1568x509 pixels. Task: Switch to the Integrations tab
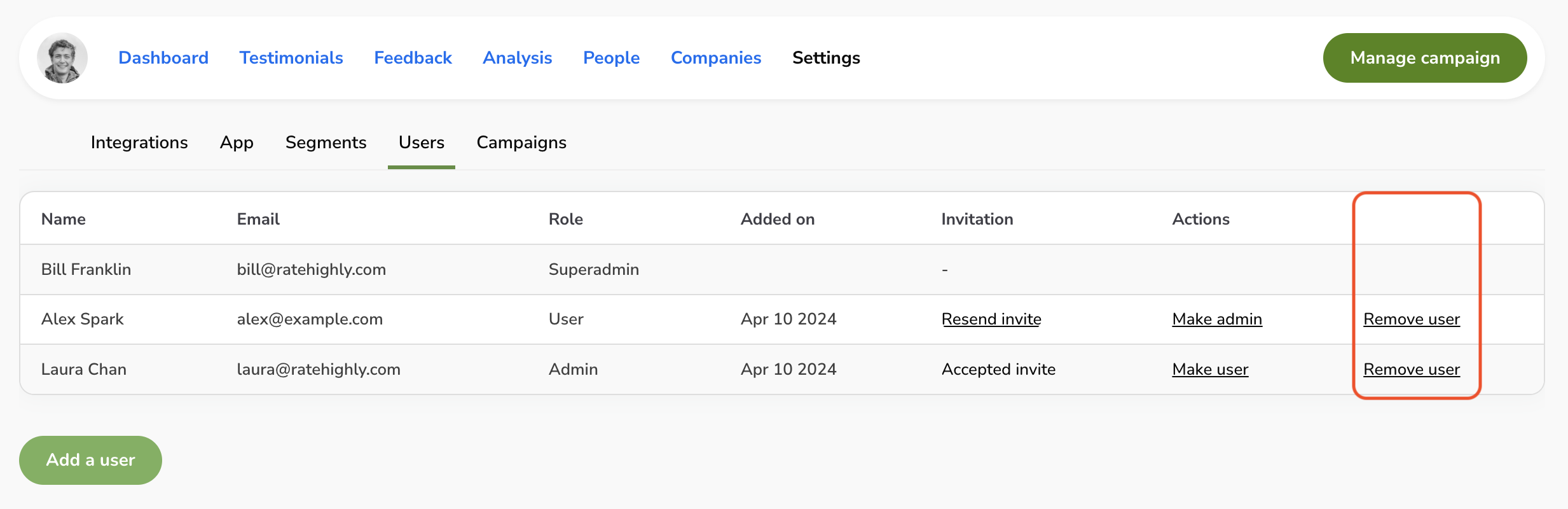[139, 143]
